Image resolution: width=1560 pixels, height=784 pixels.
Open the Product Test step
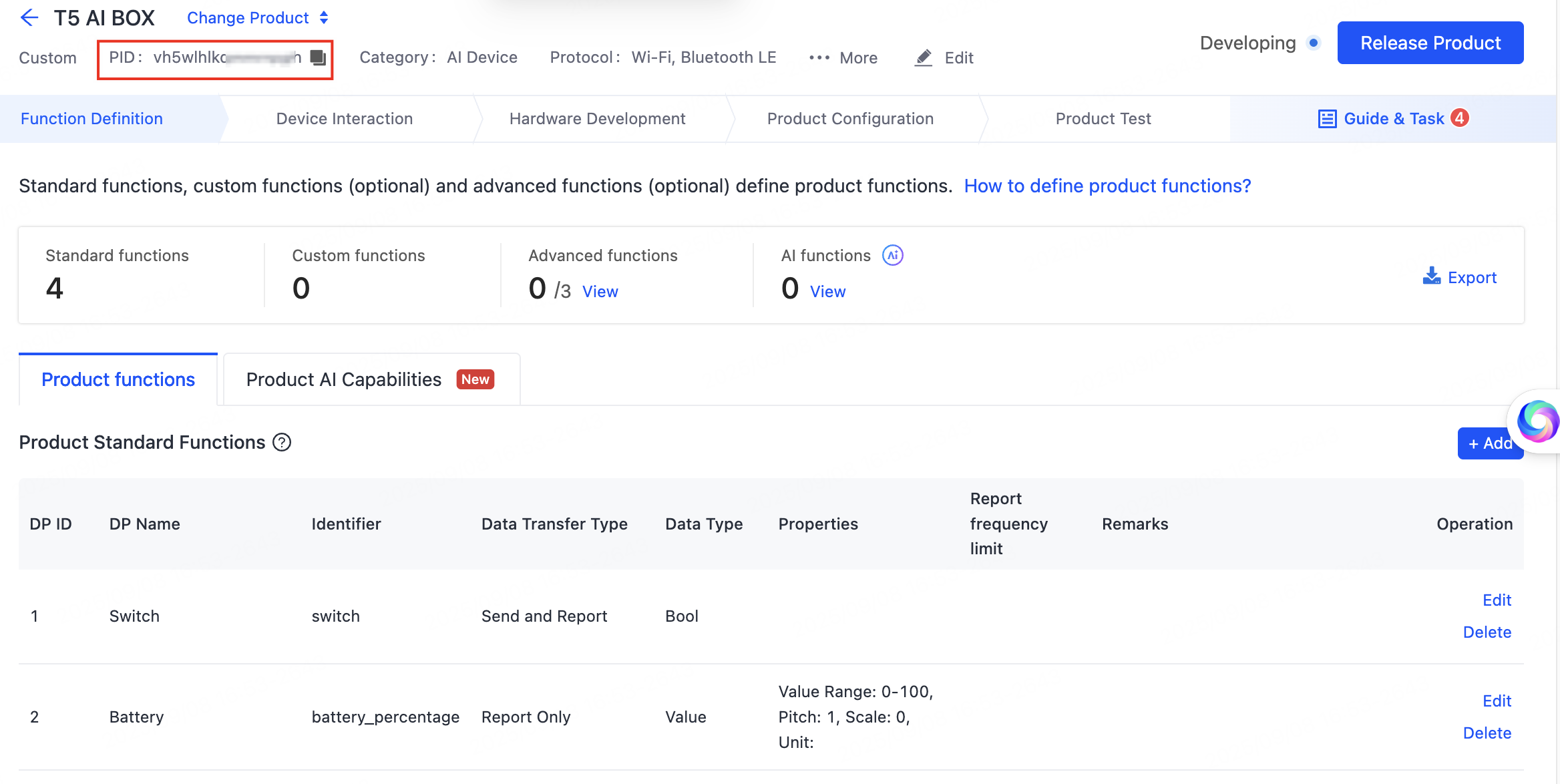point(1103,119)
